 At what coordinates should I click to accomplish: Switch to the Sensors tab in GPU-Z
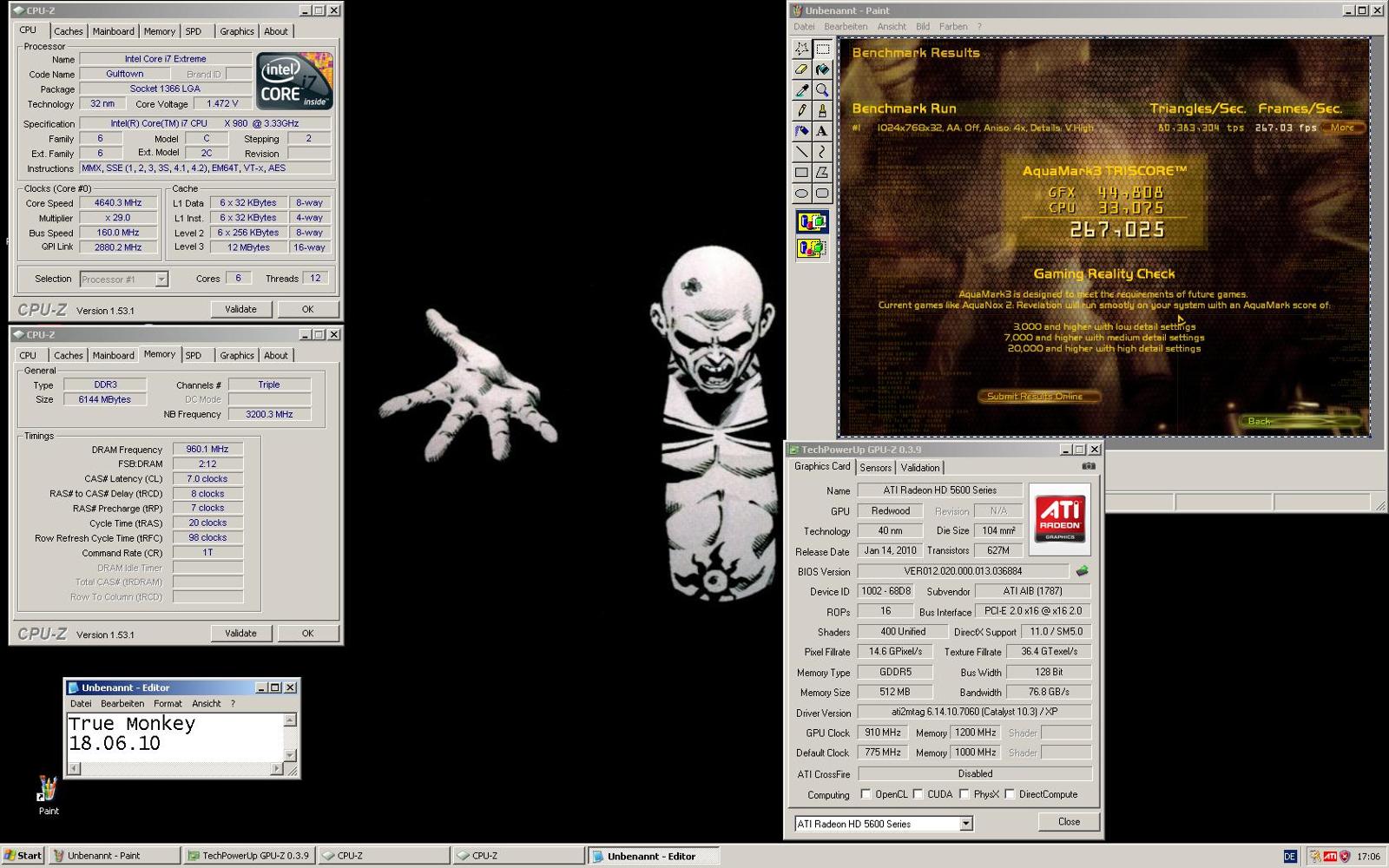875,467
